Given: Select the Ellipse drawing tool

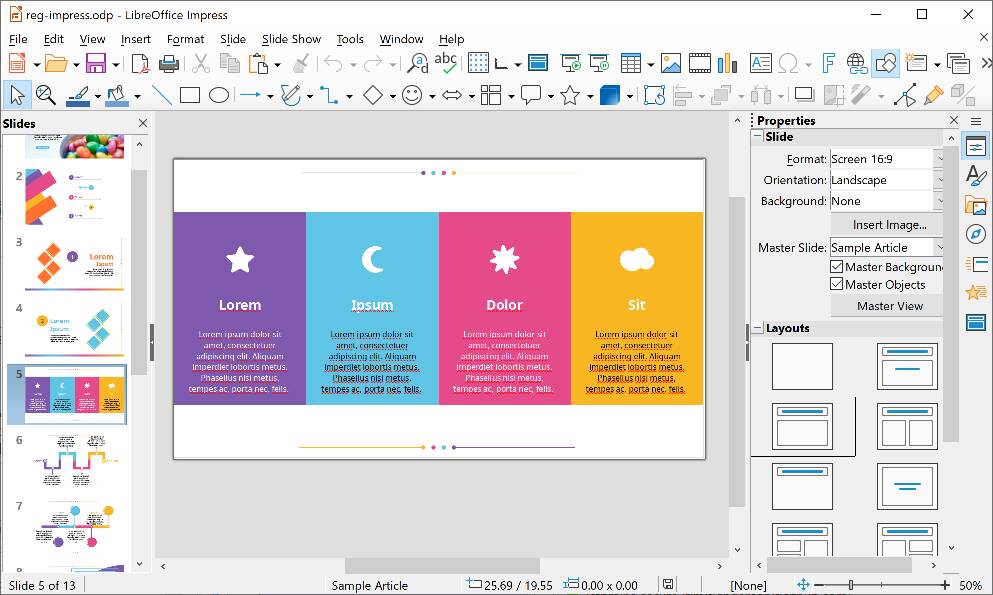Looking at the screenshot, I should pyautogui.click(x=219, y=94).
